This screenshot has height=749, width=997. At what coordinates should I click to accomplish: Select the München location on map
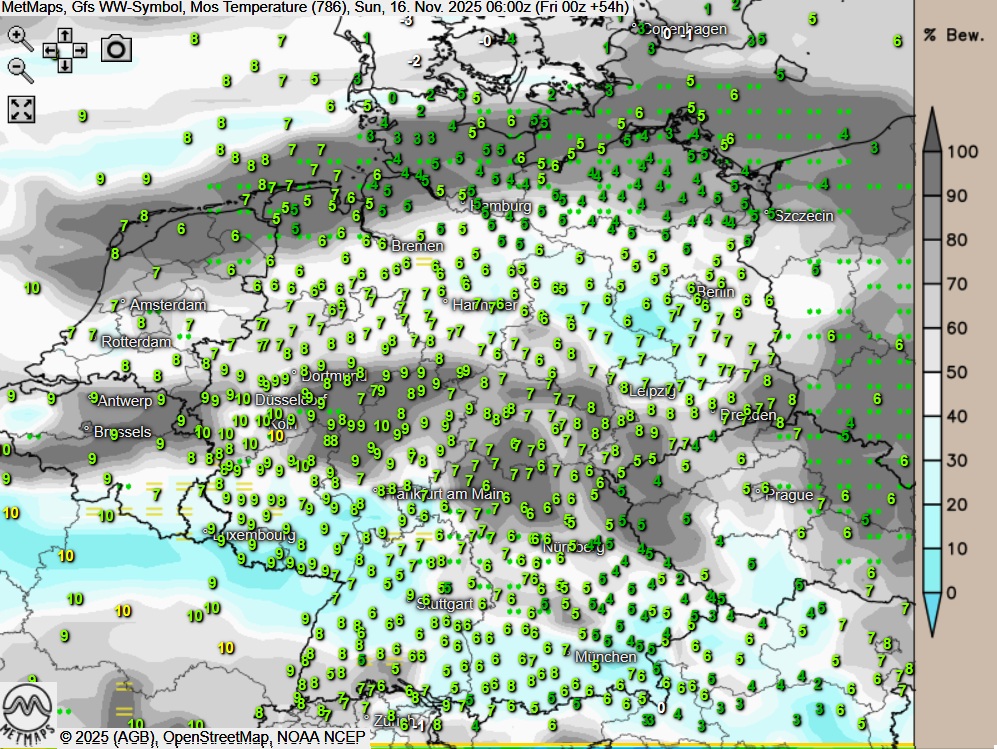click(605, 657)
